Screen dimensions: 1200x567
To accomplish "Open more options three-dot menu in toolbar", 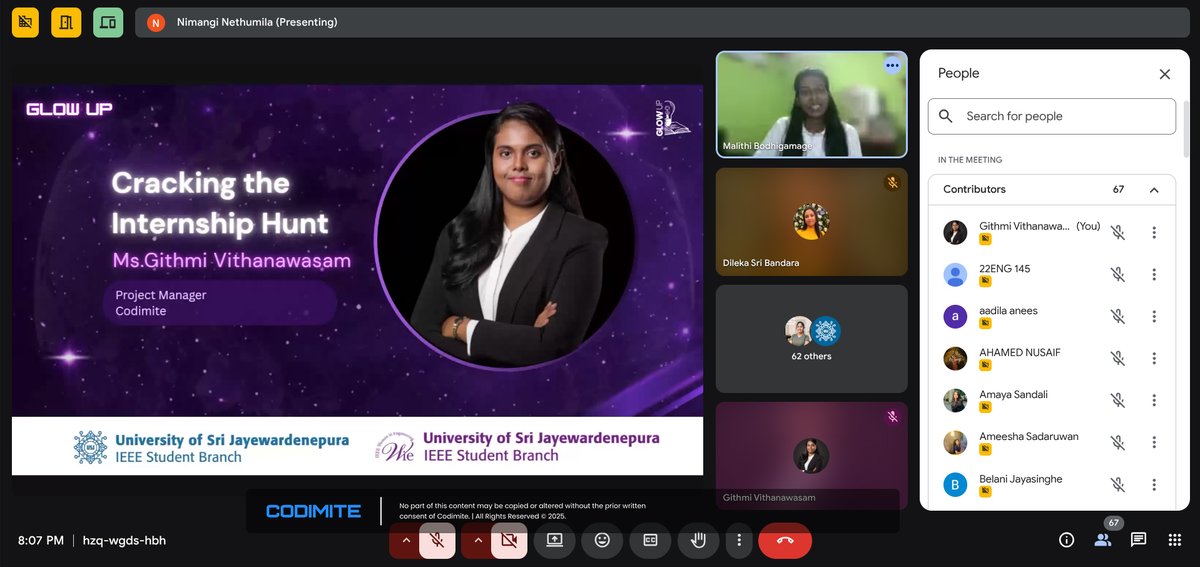I will point(739,540).
